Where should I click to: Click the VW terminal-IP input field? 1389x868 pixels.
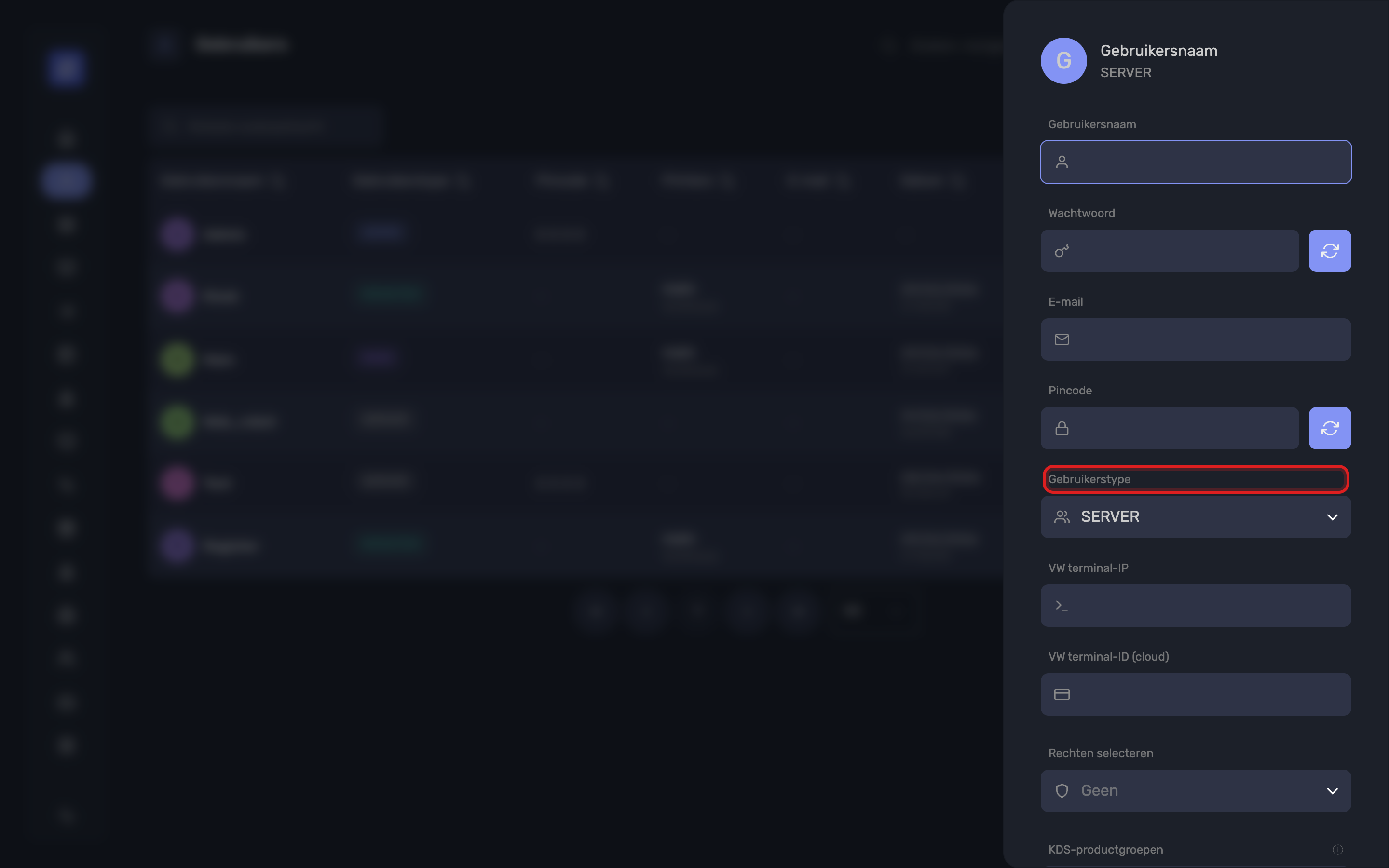click(1196, 606)
